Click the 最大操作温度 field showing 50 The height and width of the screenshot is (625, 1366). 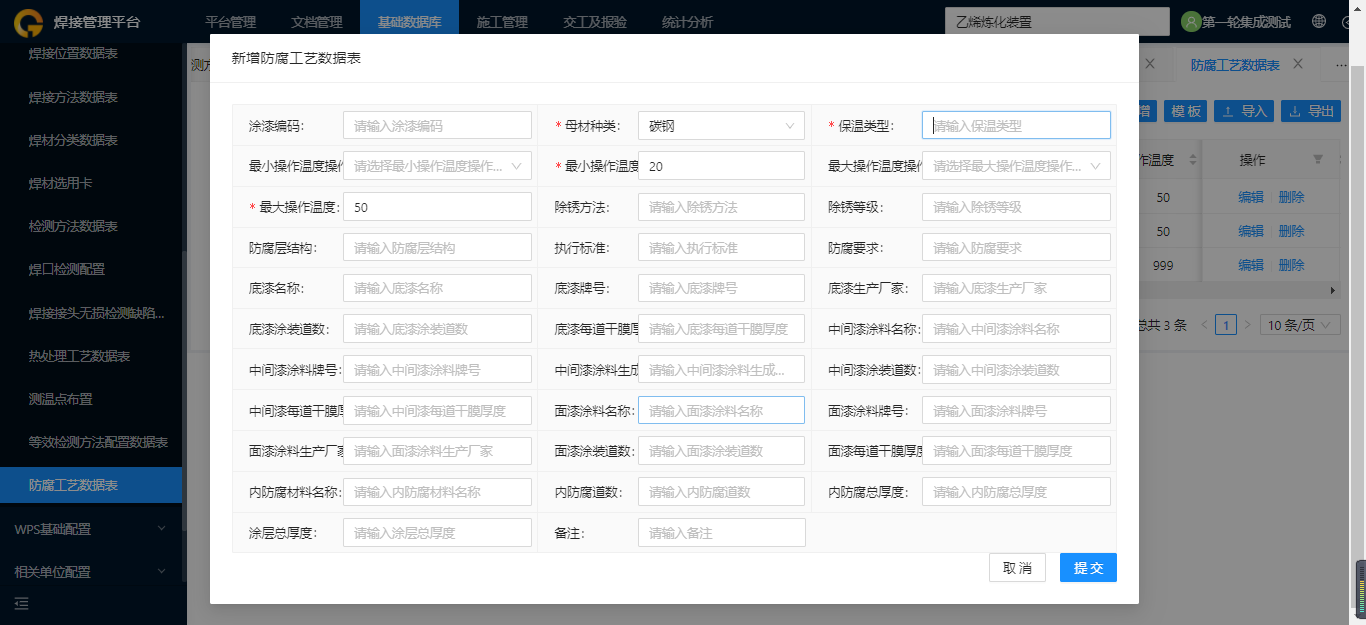[437, 207]
